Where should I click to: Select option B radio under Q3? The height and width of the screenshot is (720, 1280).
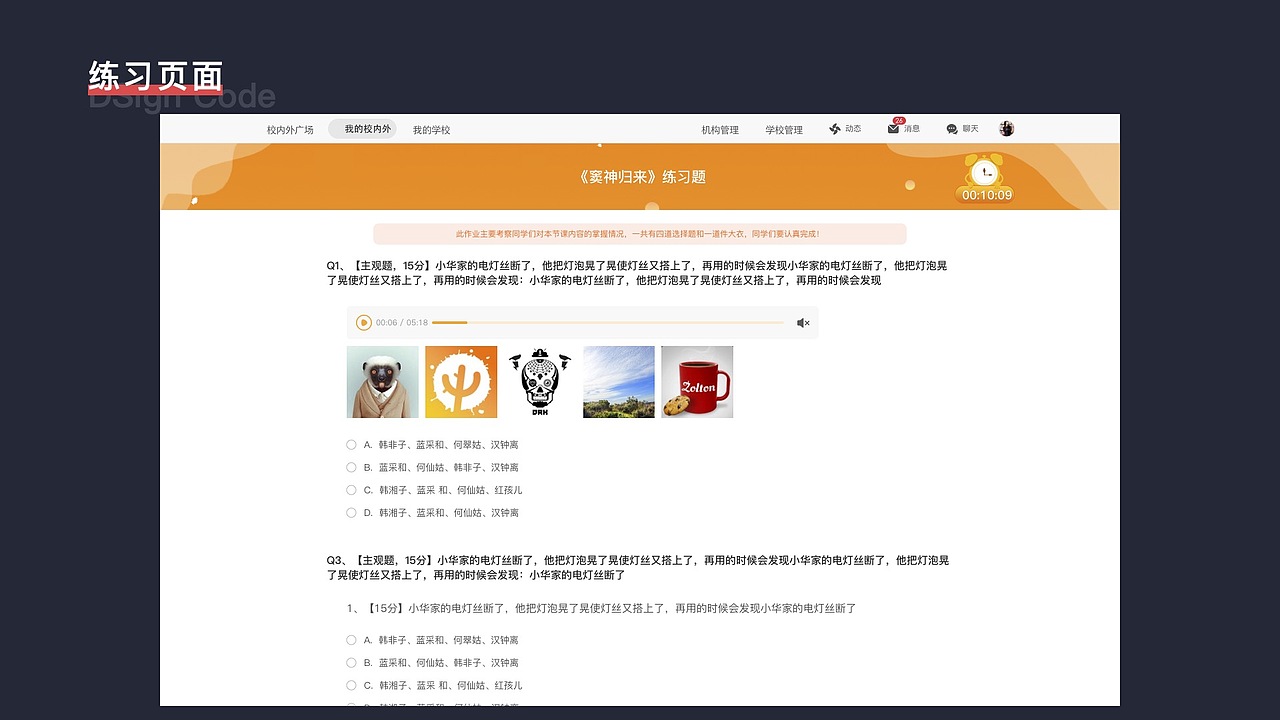[351, 663]
